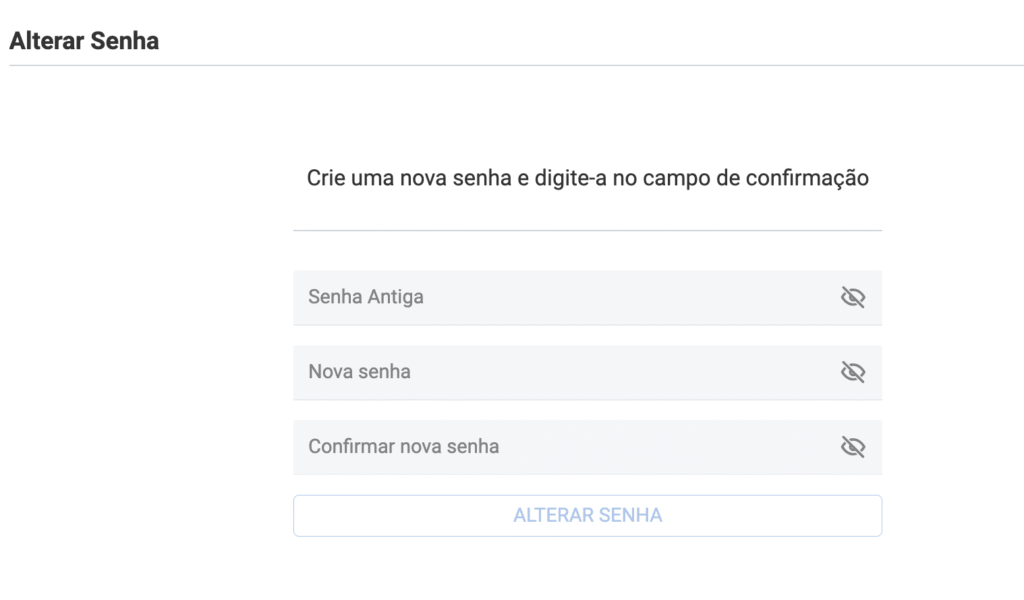Show the Senha Antiga password text
The image size is (1024, 600).
[x=852, y=297]
